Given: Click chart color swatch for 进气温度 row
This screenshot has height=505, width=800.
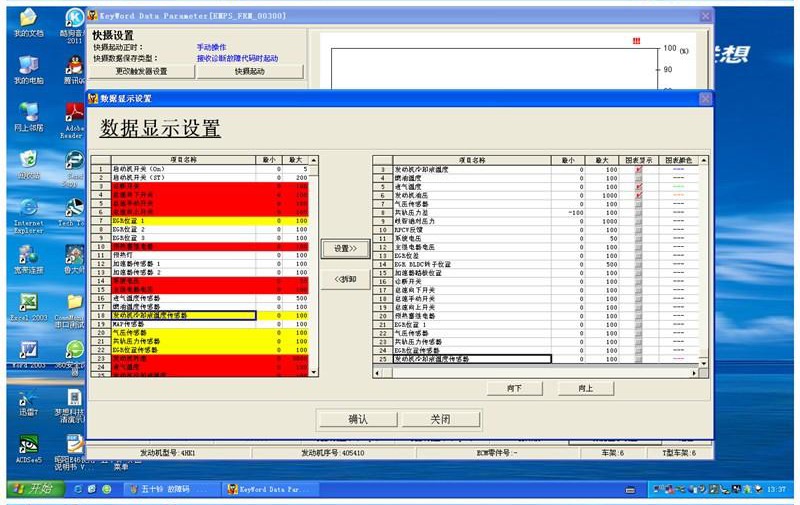Looking at the screenshot, I should 678,185.
